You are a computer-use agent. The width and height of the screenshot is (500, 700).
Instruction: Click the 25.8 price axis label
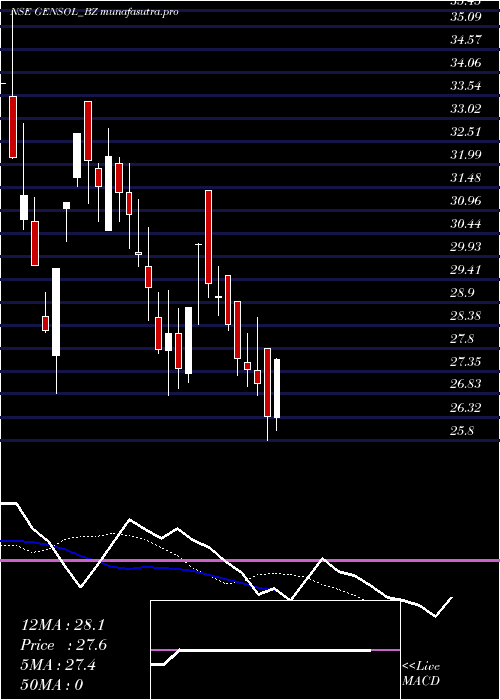[x=462, y=431]
